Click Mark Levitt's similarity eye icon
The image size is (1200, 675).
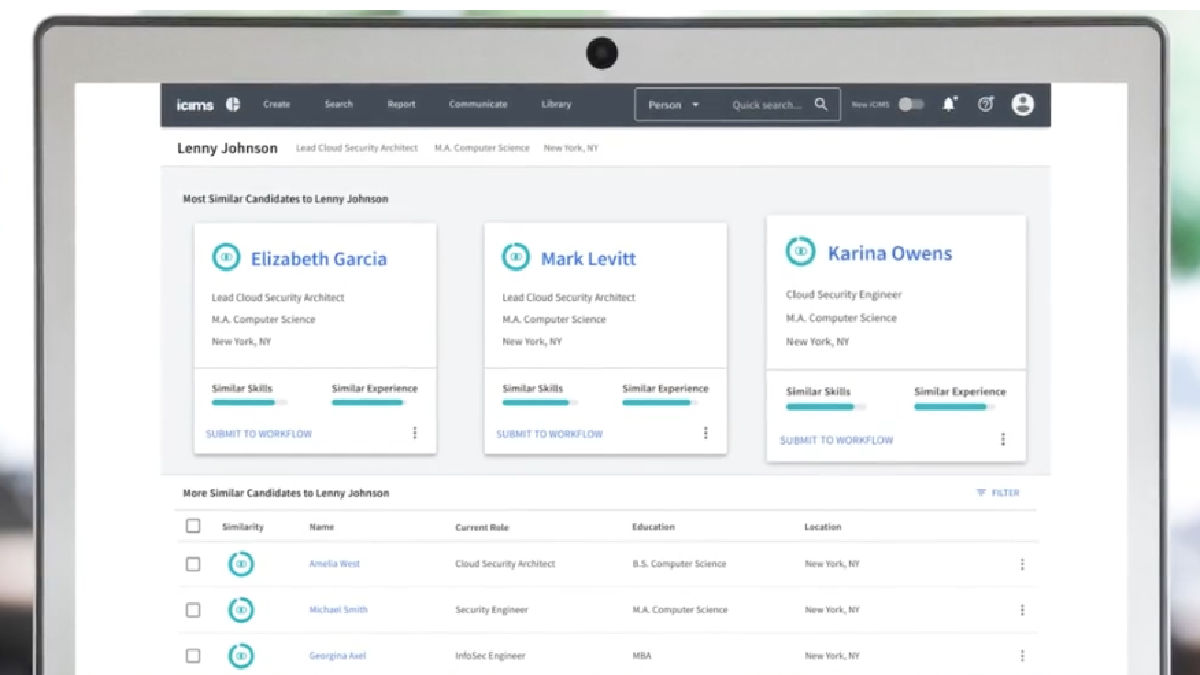pyautogui.click(x=516, y=257)
